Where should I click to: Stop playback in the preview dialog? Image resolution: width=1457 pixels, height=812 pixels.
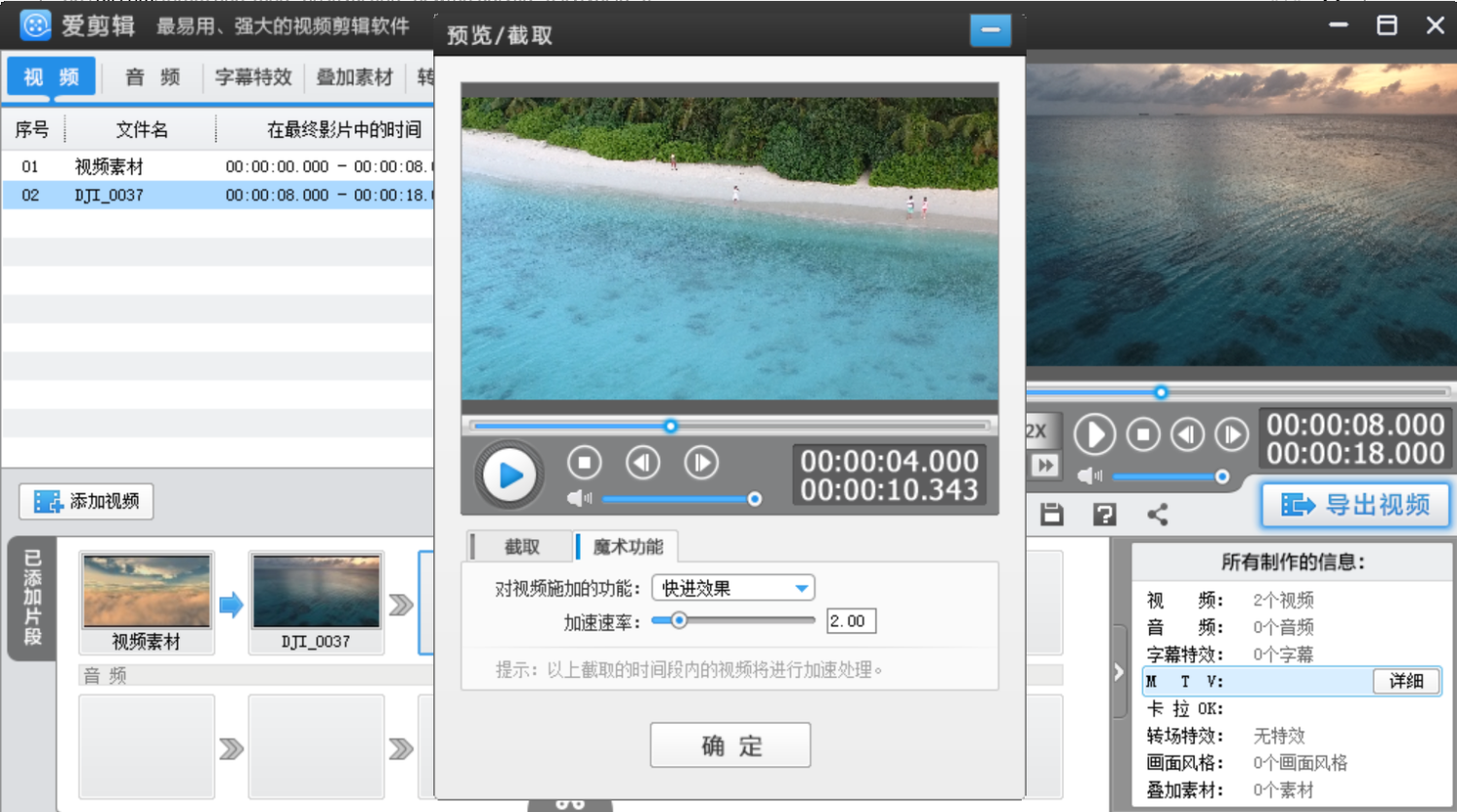pos(584,463)
